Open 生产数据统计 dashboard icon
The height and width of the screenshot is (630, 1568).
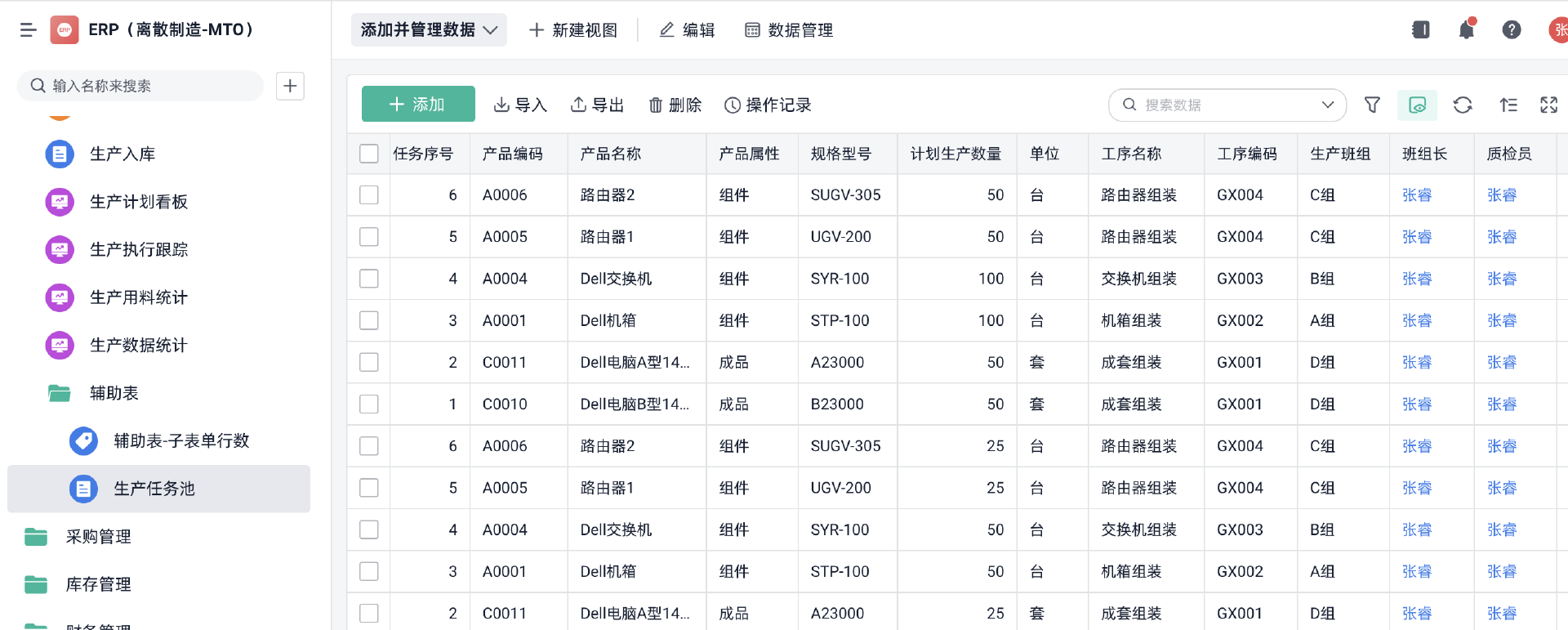[60, 345]
